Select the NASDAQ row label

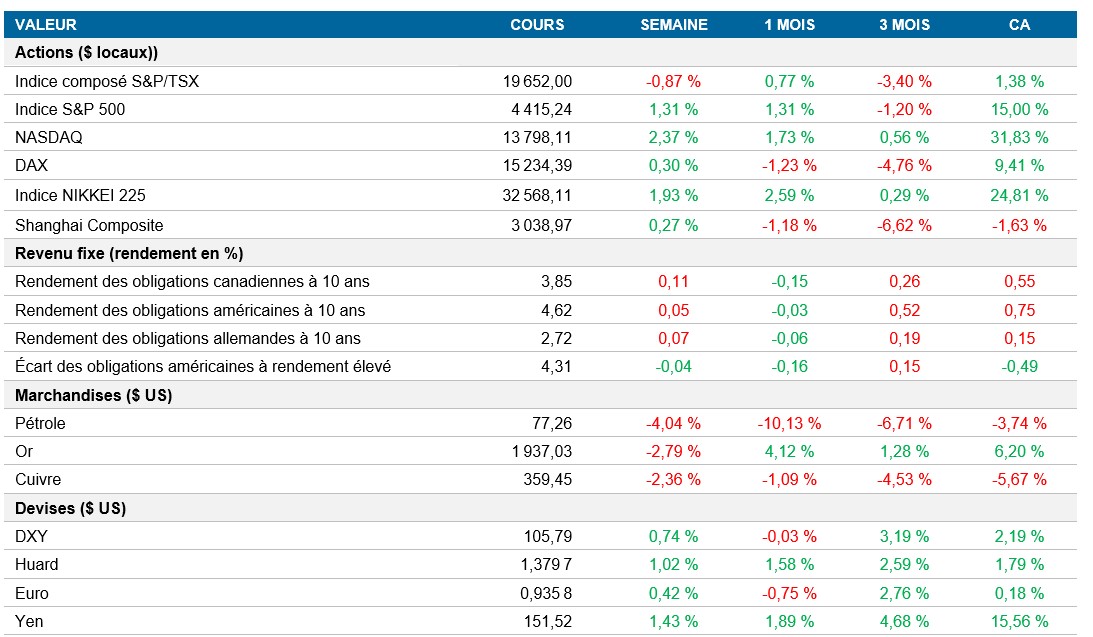click(x=48, y=137)
